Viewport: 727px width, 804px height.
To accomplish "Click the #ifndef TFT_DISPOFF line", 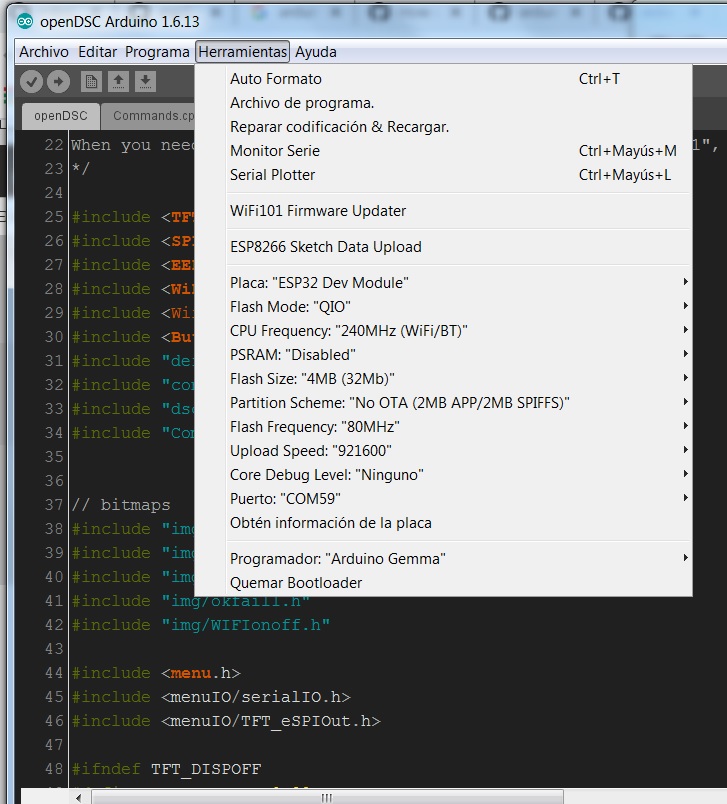I will [166, 769].
